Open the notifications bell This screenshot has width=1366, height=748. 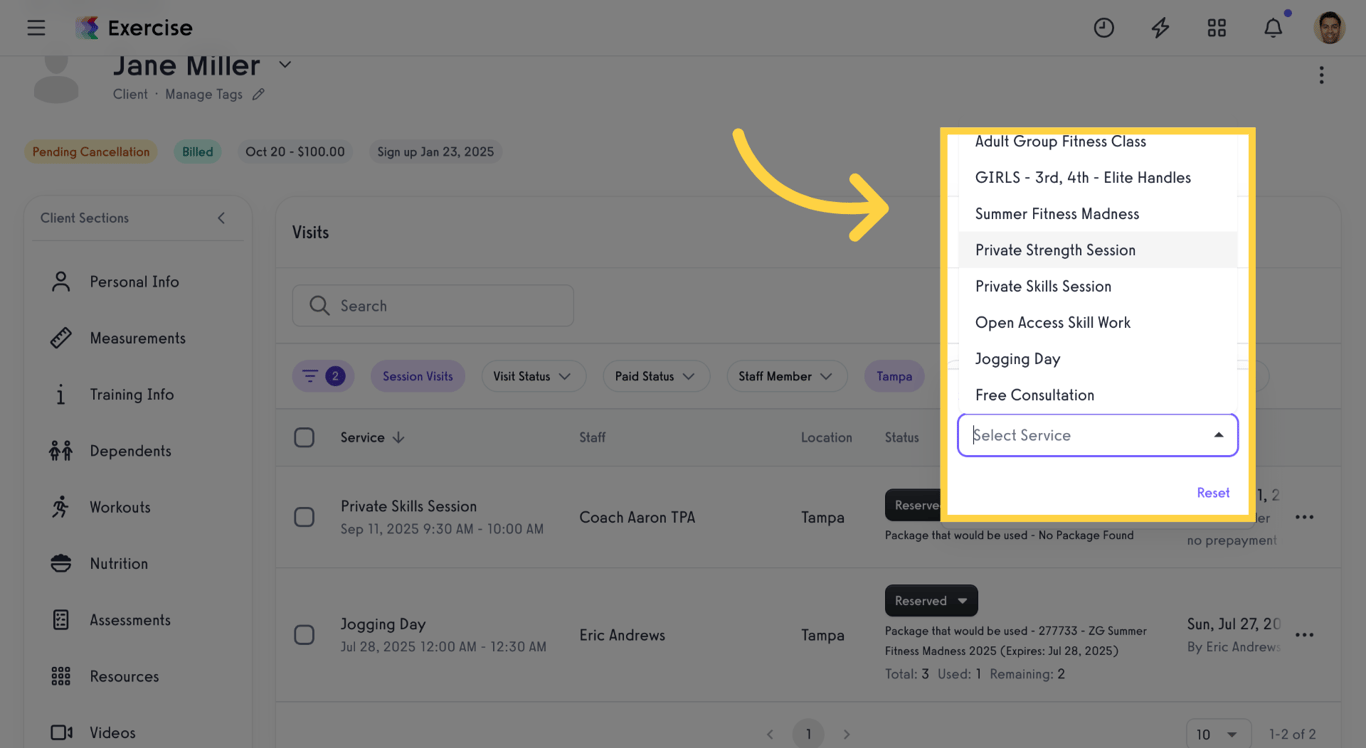click(1273, 28)
